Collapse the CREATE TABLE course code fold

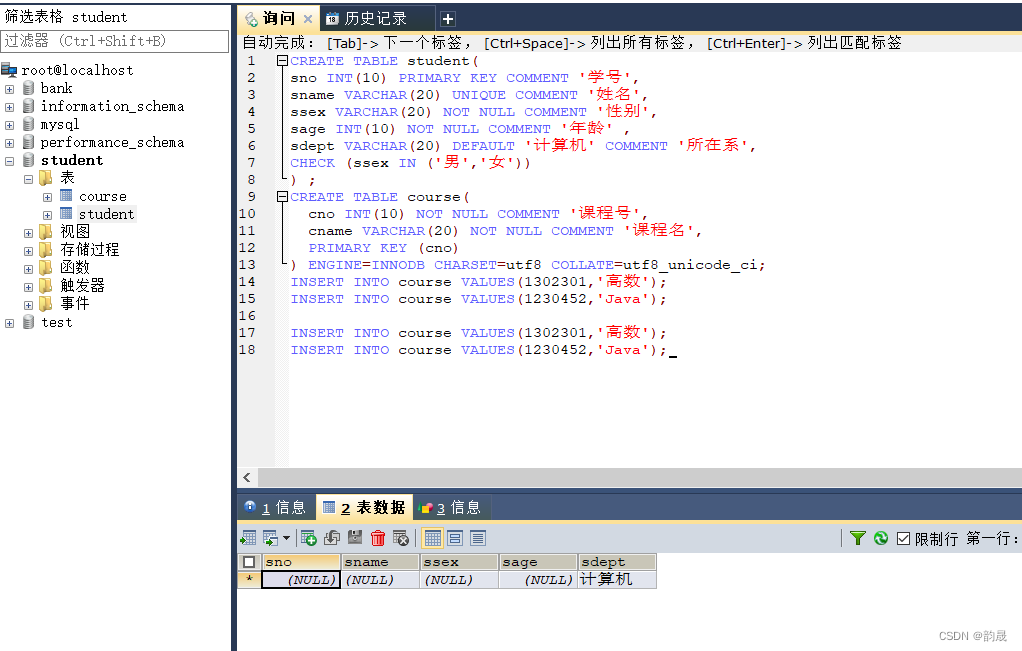tap(282, 197)
